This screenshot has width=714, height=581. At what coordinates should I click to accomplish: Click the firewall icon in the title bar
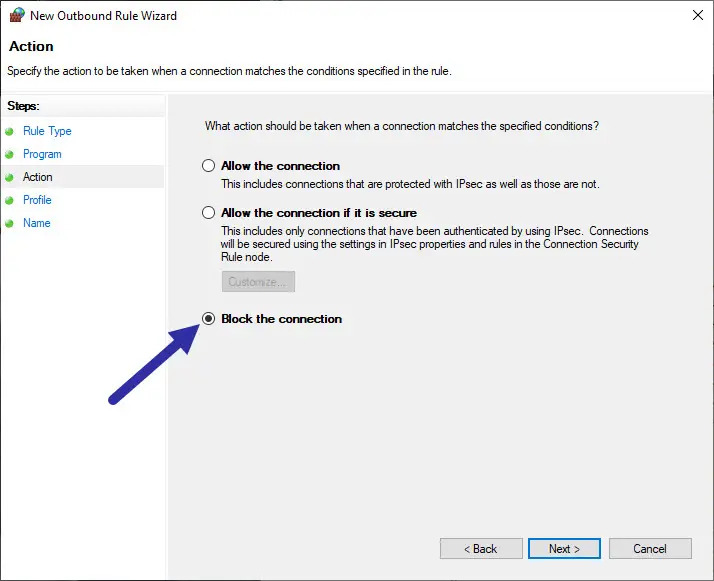[16, 16]
